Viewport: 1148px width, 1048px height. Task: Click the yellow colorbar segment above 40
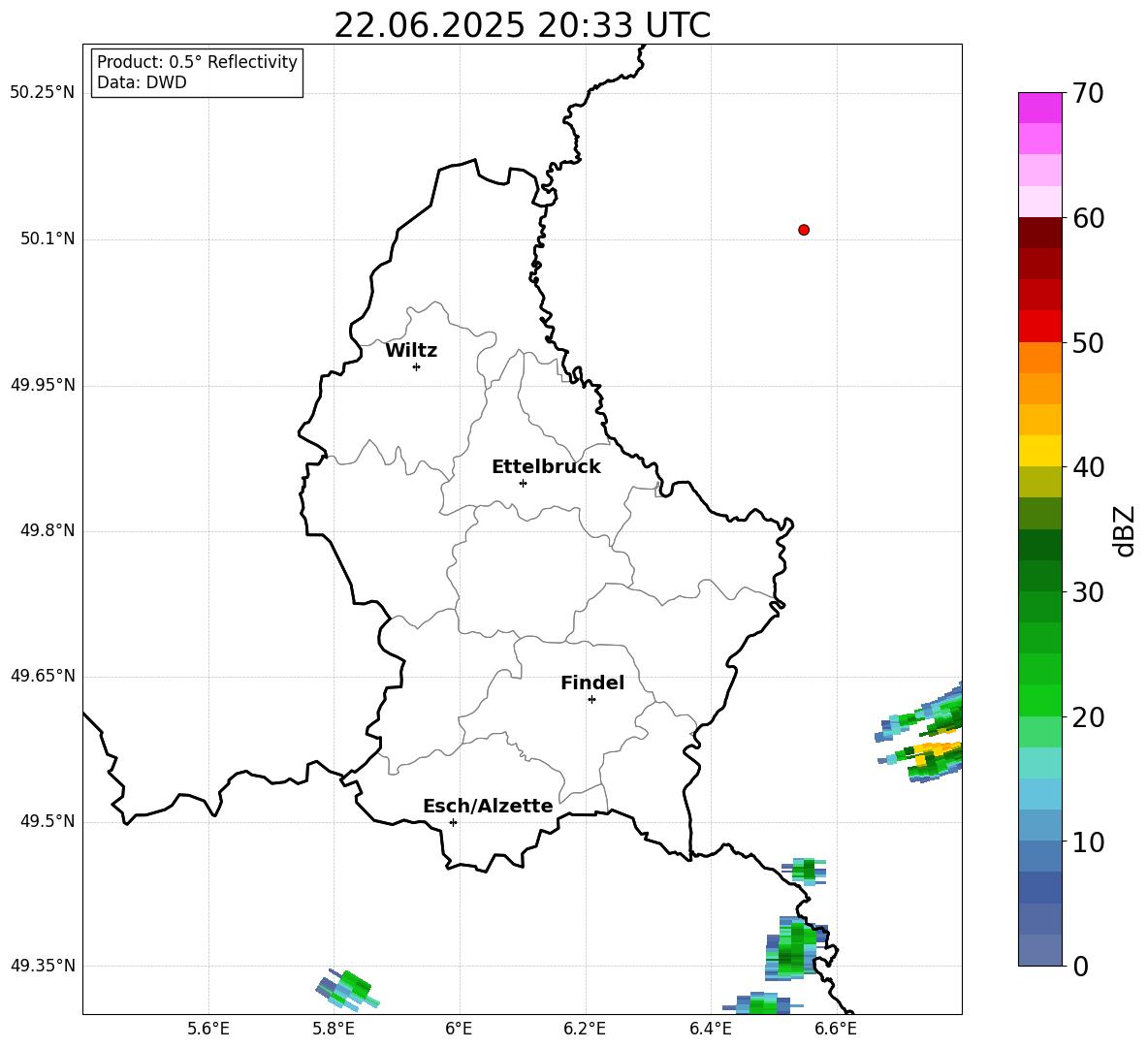pyautogui.click(x=1039, y=451)
